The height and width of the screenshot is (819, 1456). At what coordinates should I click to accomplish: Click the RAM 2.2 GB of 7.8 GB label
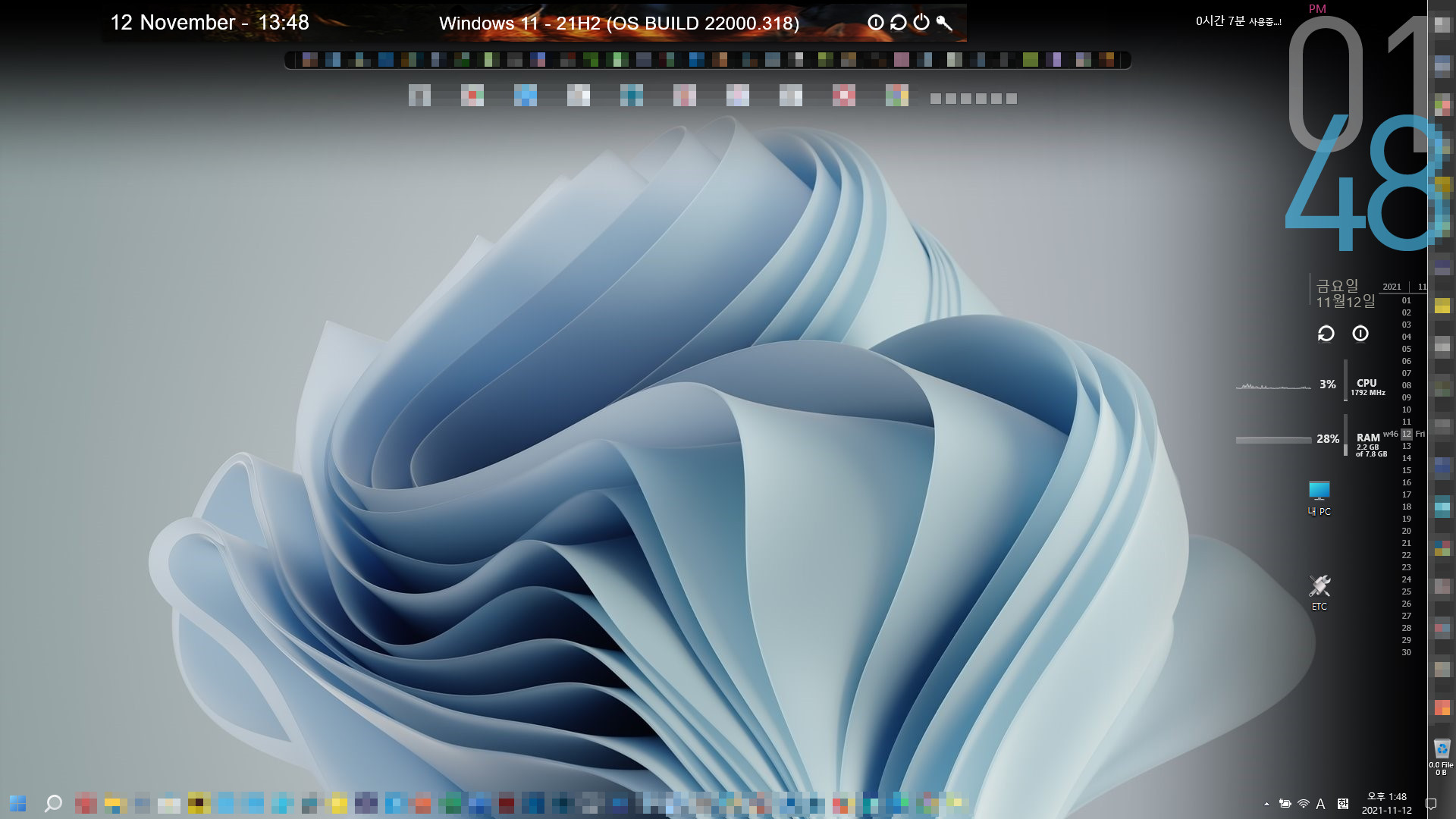[1371, 445]
